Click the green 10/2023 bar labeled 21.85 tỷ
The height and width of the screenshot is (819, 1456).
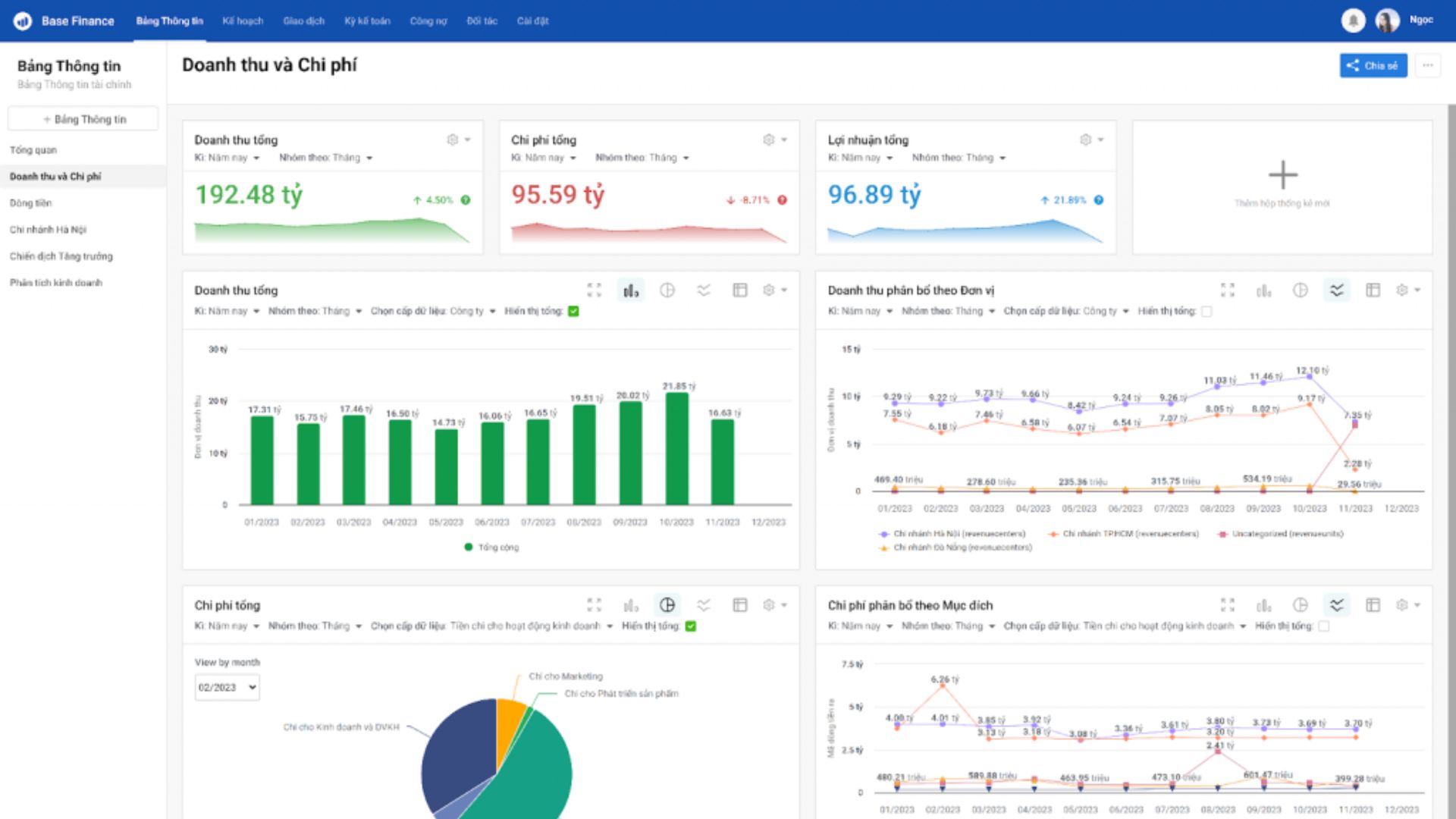[676, 448]
